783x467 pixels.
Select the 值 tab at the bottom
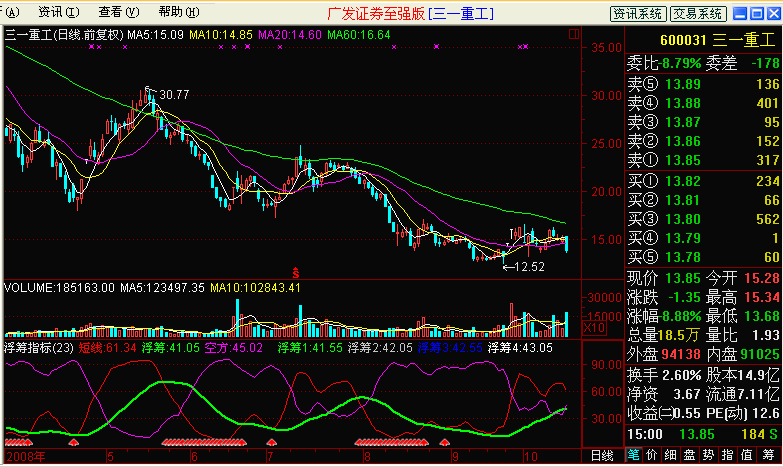[747, 455]
